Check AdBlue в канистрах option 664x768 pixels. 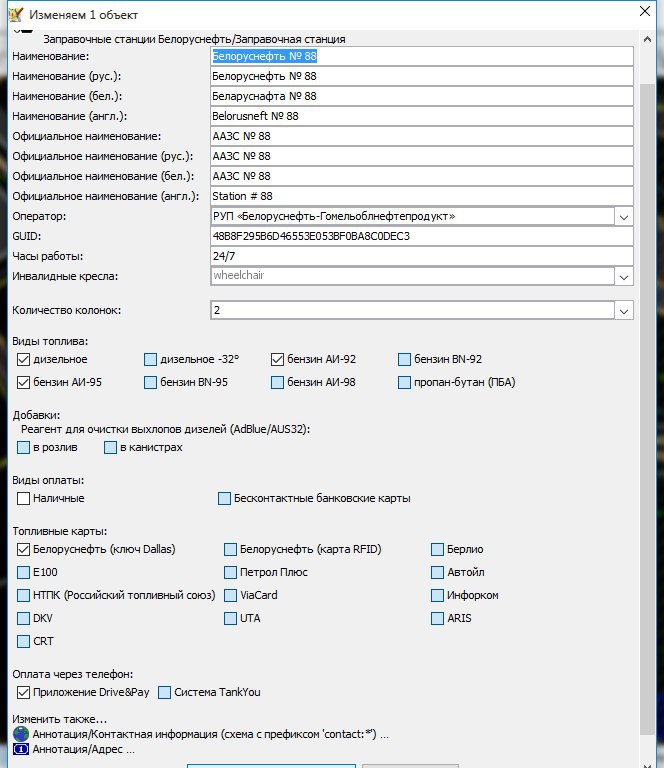pyautogui.click(x=110, y=447)
